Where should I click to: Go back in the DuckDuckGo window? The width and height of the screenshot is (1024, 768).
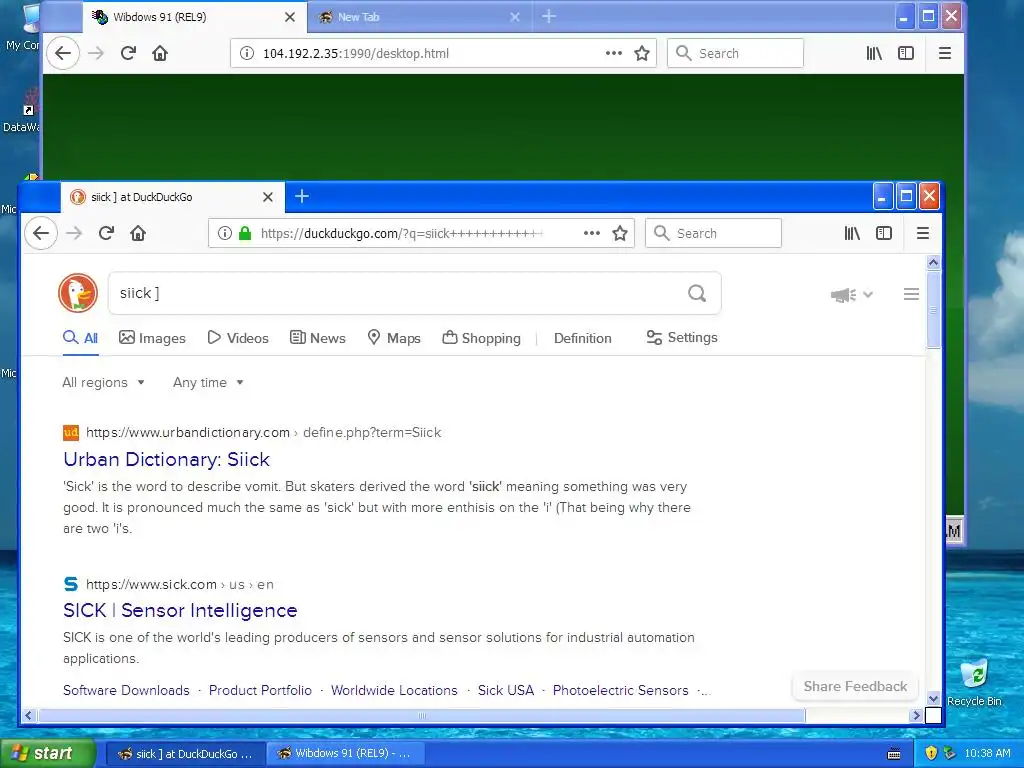click(41, 233)
